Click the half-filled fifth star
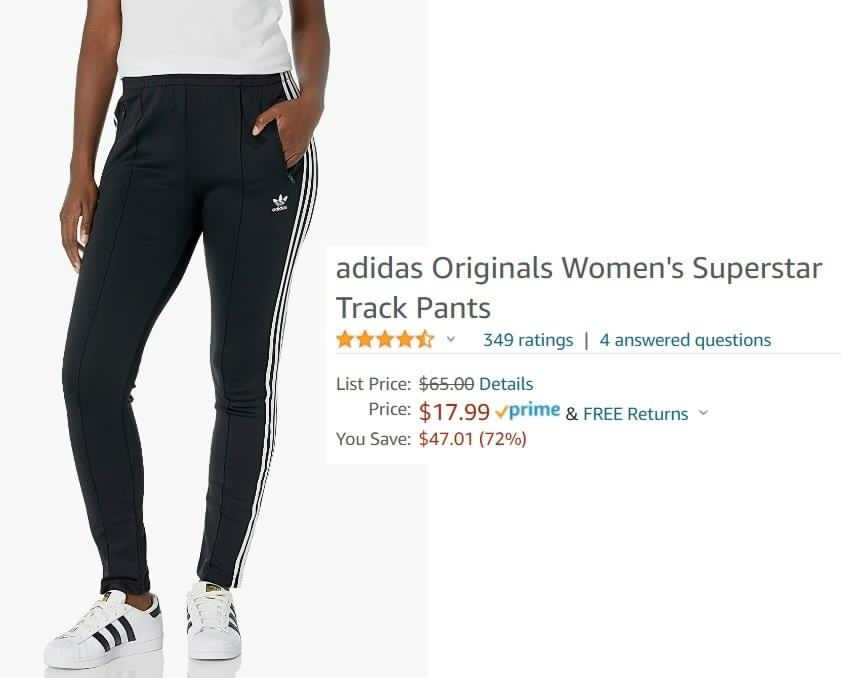Image resolution: width=841 pixels, height=678 pixels. (x=425, y=340)
